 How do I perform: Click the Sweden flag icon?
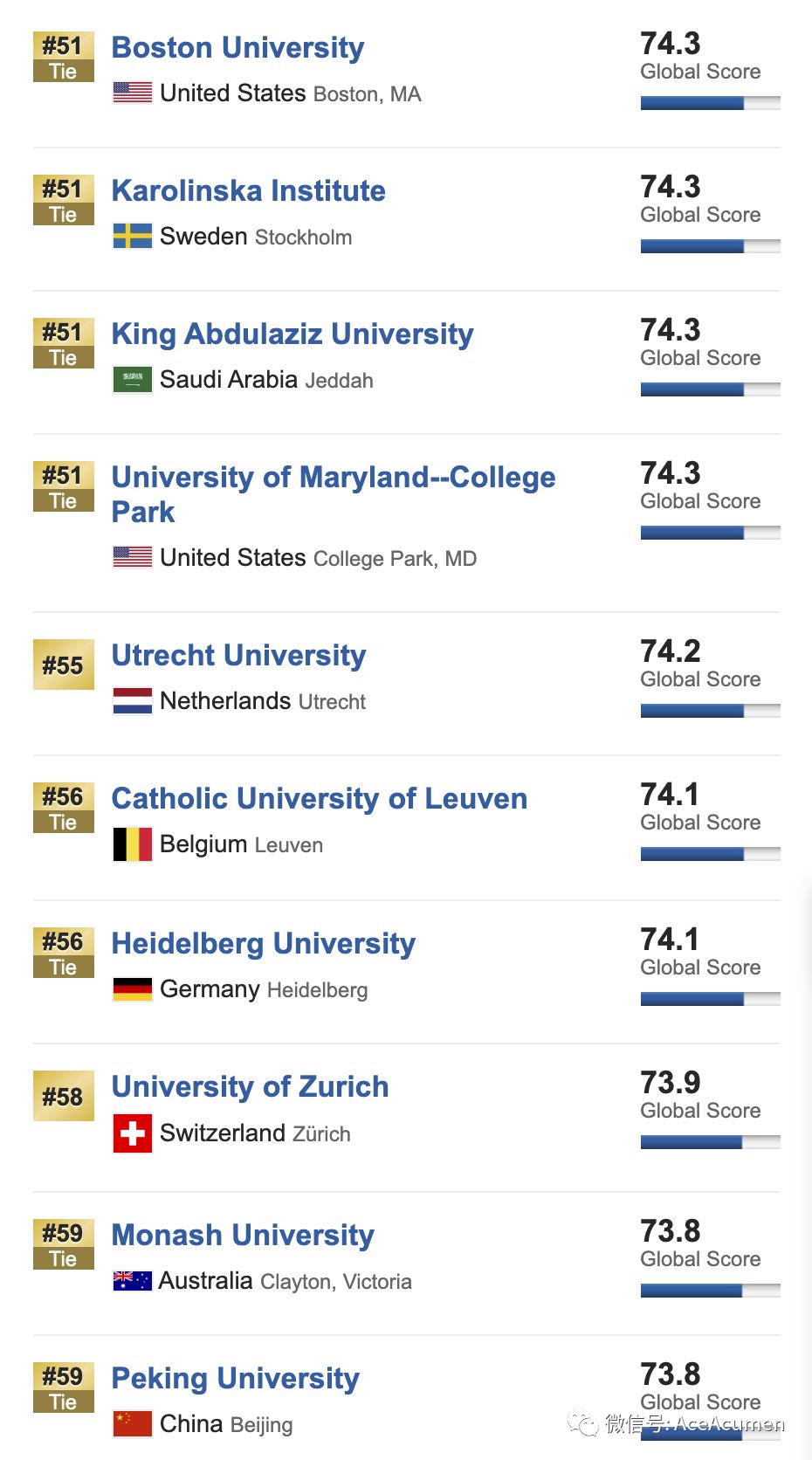pyautogui.click(x=133, y=236)
